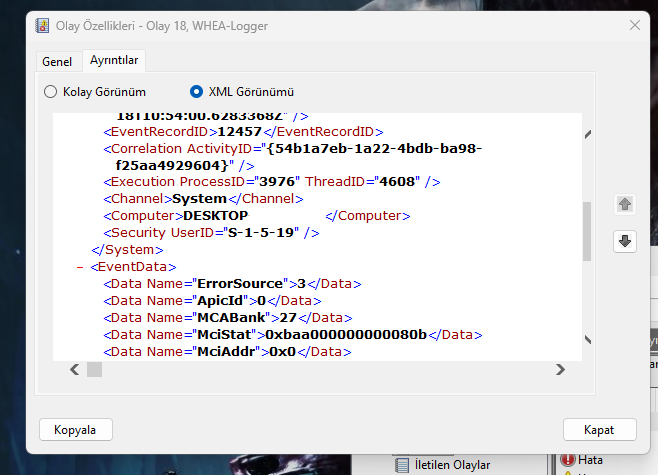658x475 pixels.
Task: Click MCABank value 27
Action: pos(288,318)
